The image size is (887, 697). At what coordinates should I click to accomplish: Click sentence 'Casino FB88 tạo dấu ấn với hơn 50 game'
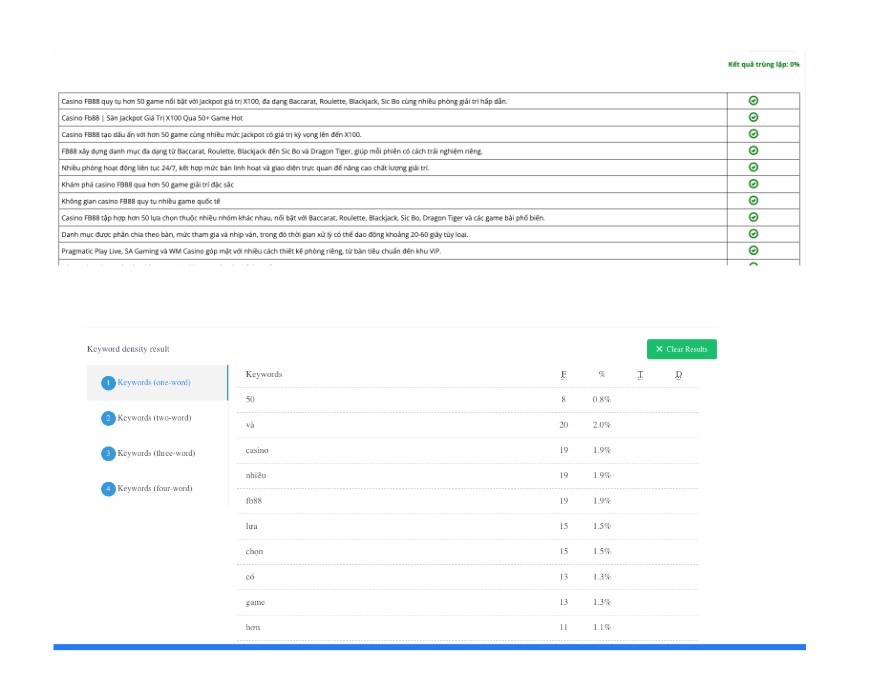click(211, 135)
